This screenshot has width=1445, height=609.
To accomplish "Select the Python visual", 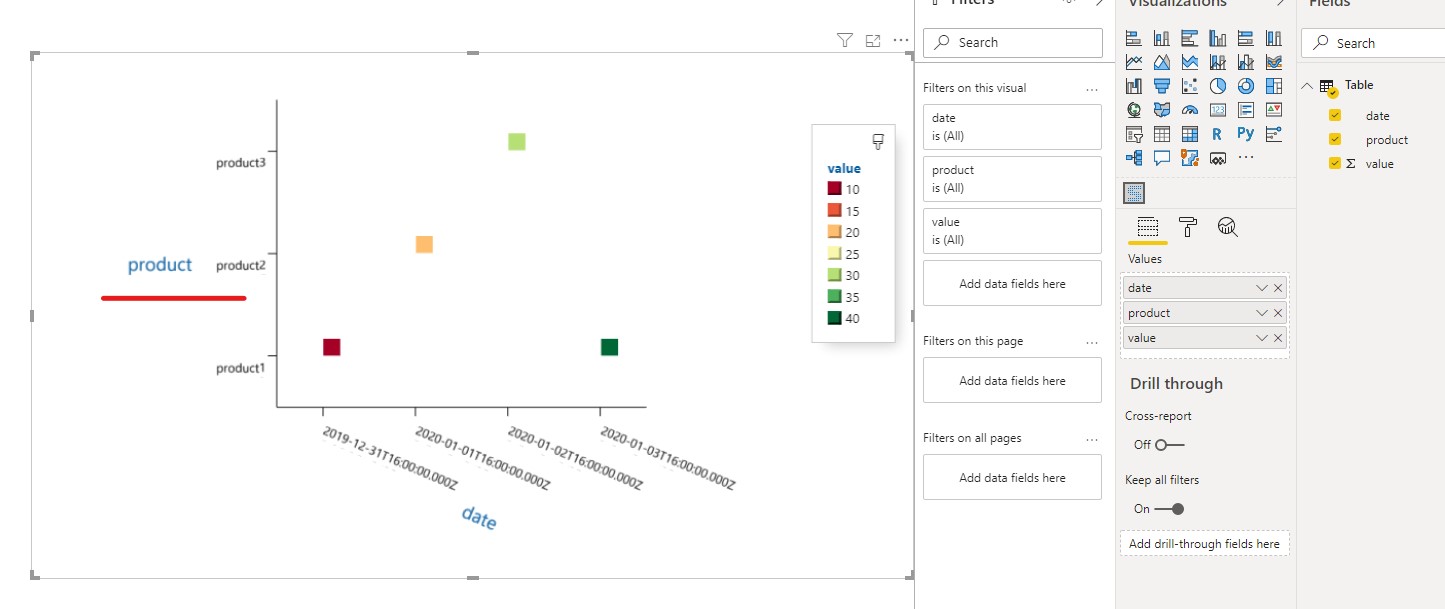I will tap(1246, 133).
